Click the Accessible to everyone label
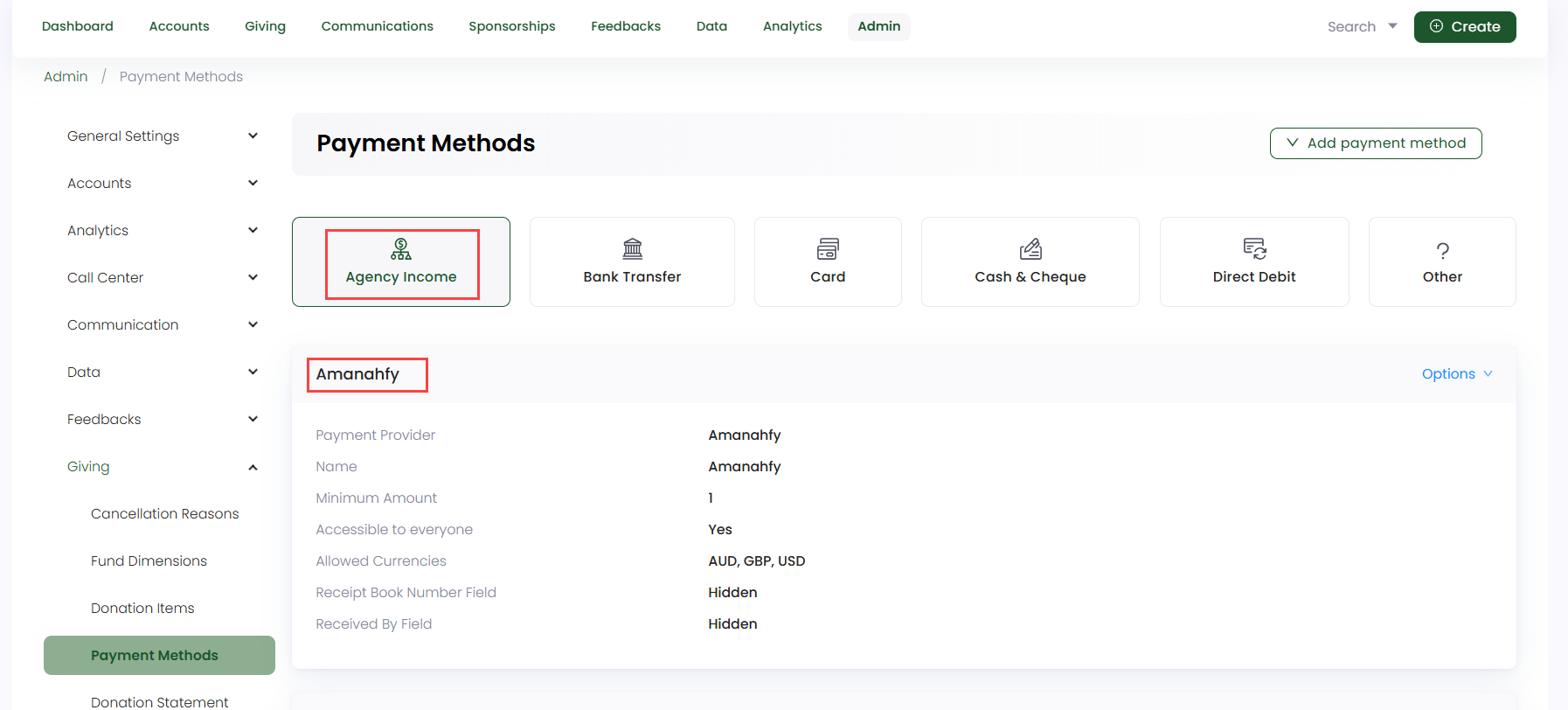 click(x=394, y=530)
